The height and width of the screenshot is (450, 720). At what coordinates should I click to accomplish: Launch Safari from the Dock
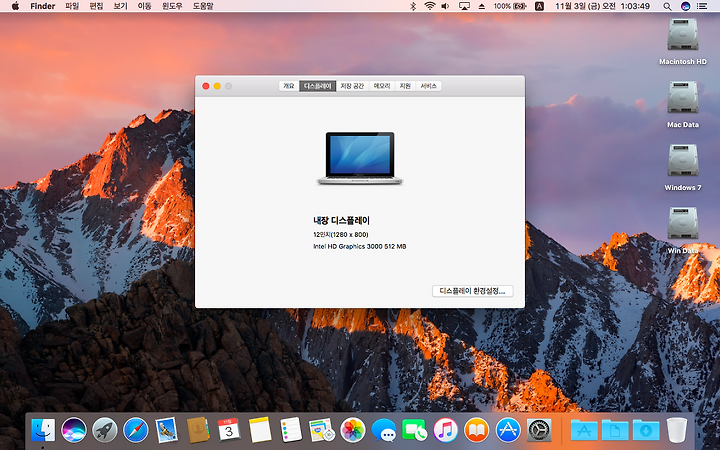click(x=136, y=430)
